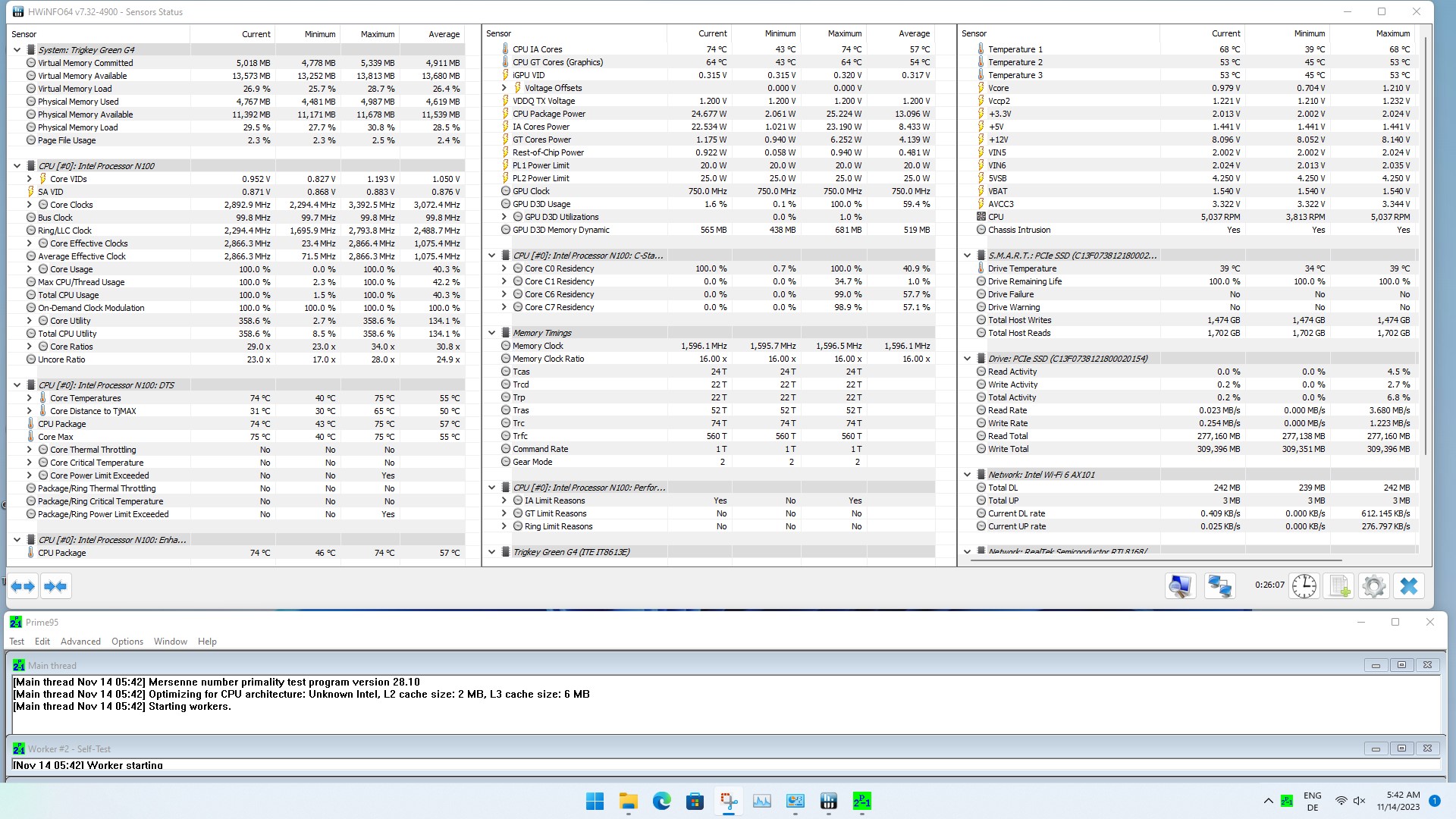Expand the Core Clocks row
The width and height of the screenshot is (1456, 819).
[x=29, y=205]
